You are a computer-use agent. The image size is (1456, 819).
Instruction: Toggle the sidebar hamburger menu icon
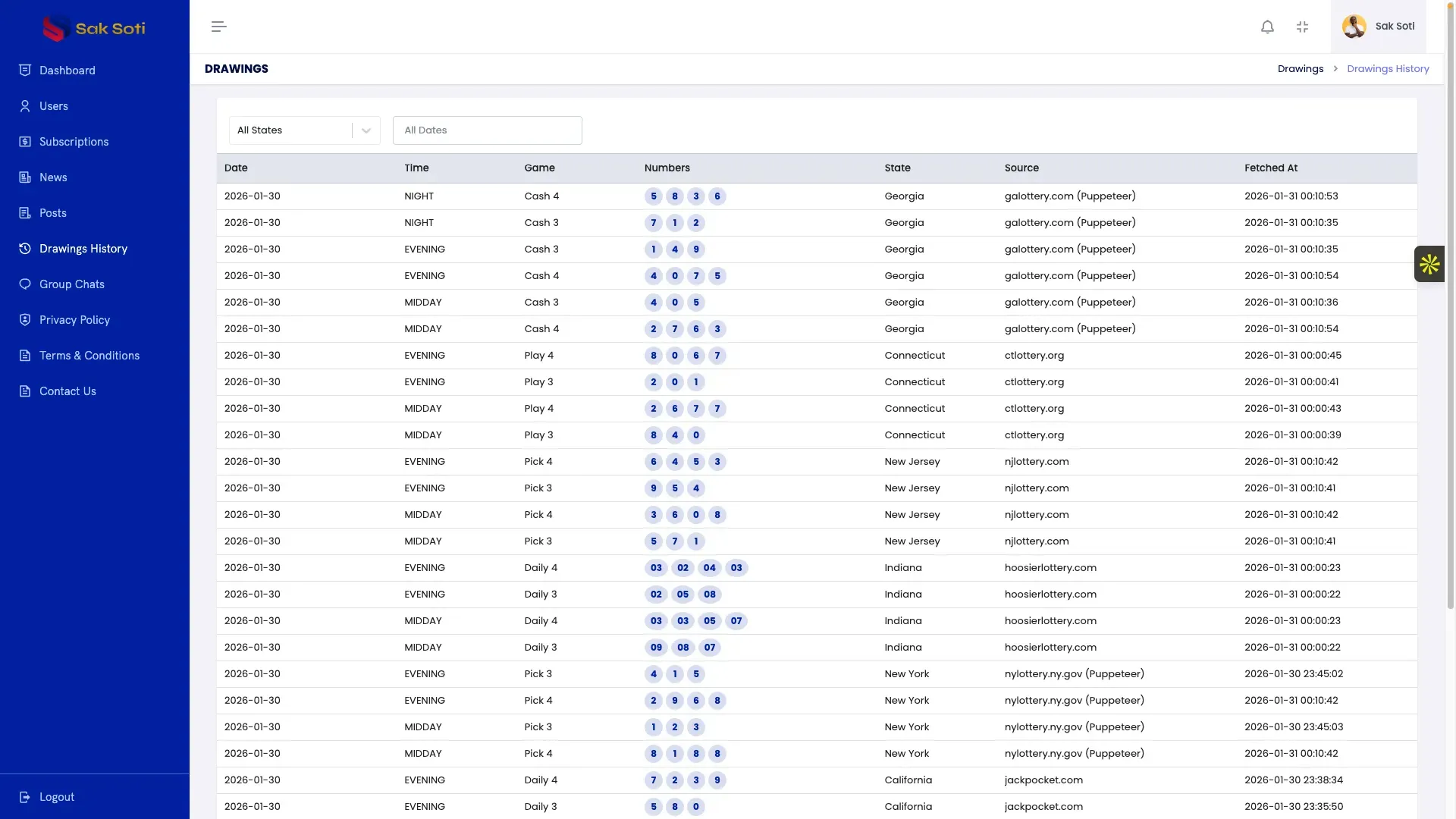click(219, 27)
